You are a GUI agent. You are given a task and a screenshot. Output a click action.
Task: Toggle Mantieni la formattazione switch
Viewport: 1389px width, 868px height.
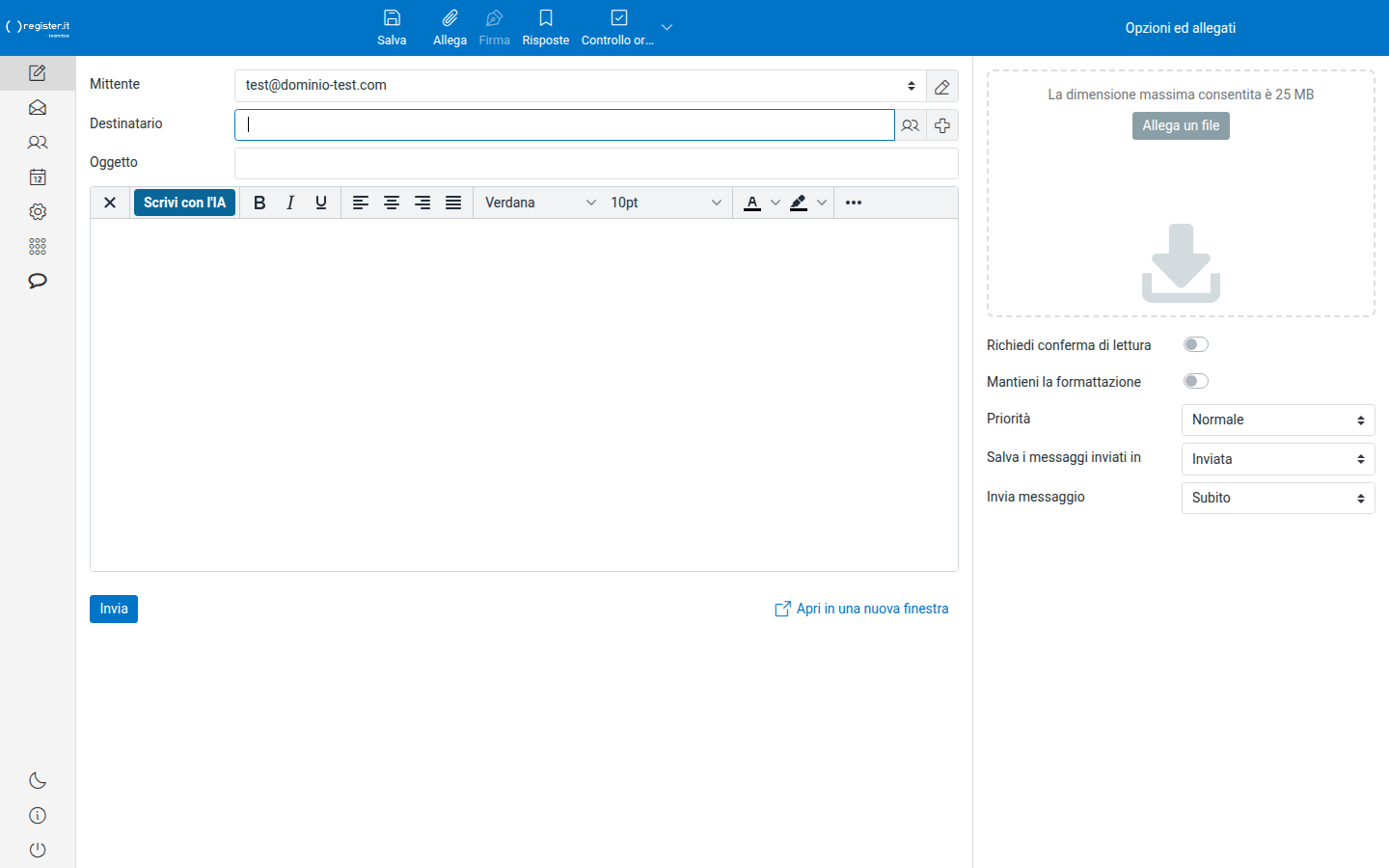[1196, 381]
